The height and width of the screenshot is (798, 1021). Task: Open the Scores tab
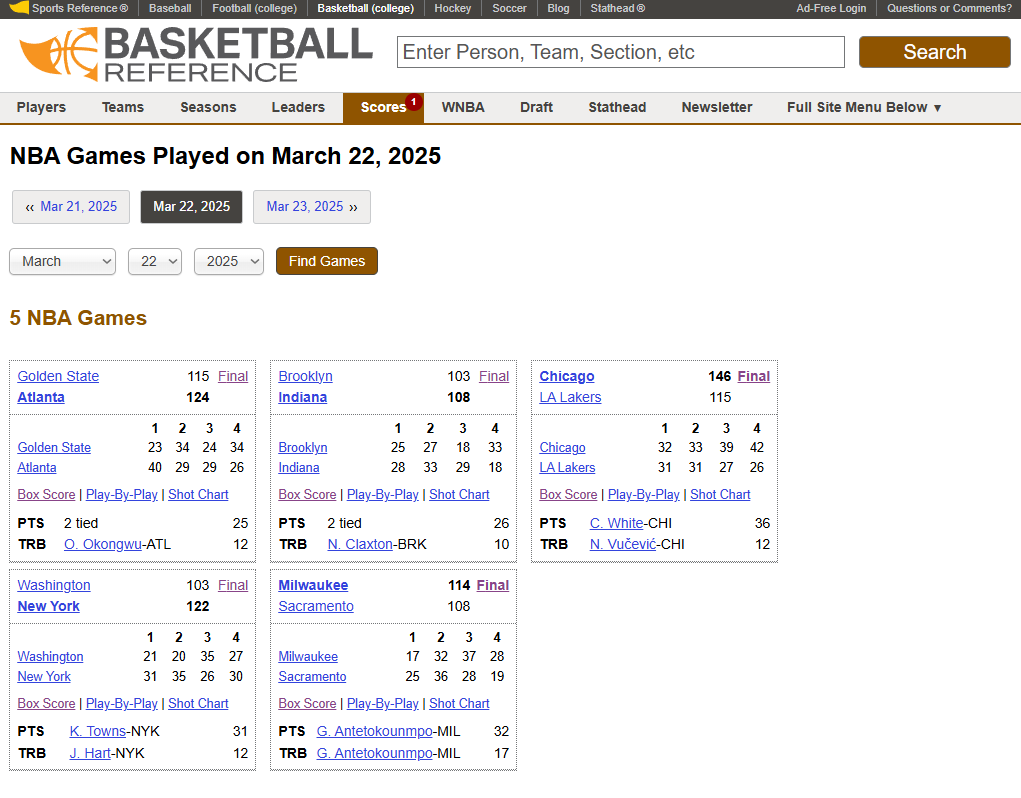click(383, 107)
